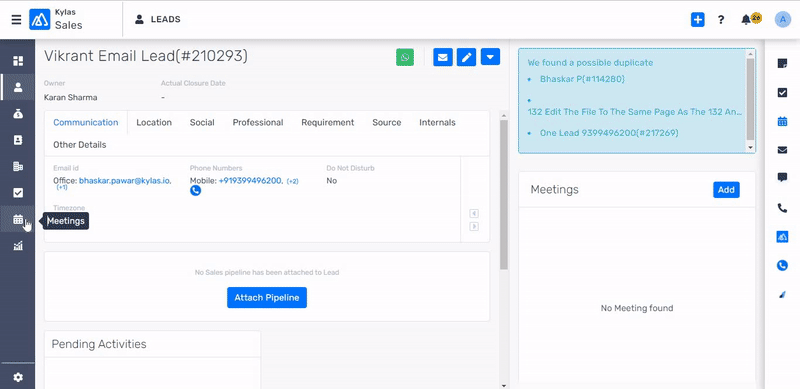Click right arrow in details pager

[x=474, y=227]
